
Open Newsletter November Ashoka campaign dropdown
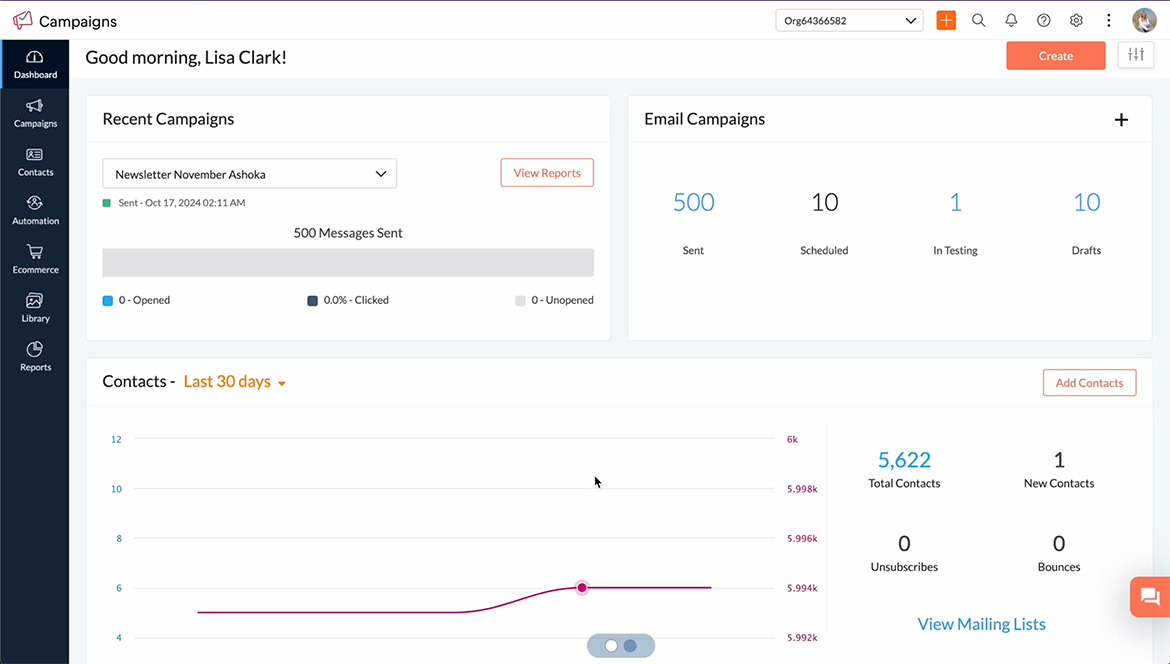pos(249,174)
